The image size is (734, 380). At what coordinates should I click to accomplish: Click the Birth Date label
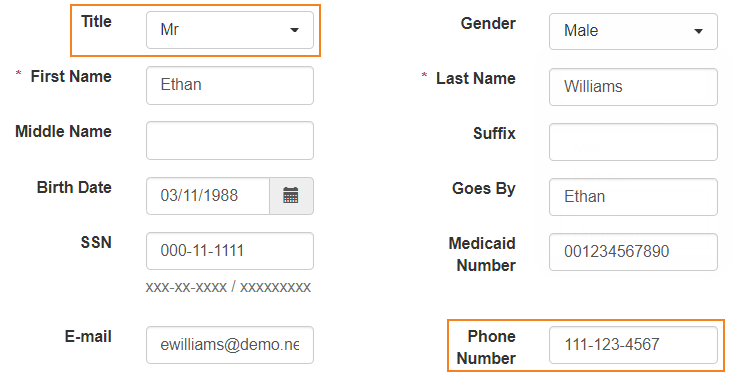(x=74, y=187)
